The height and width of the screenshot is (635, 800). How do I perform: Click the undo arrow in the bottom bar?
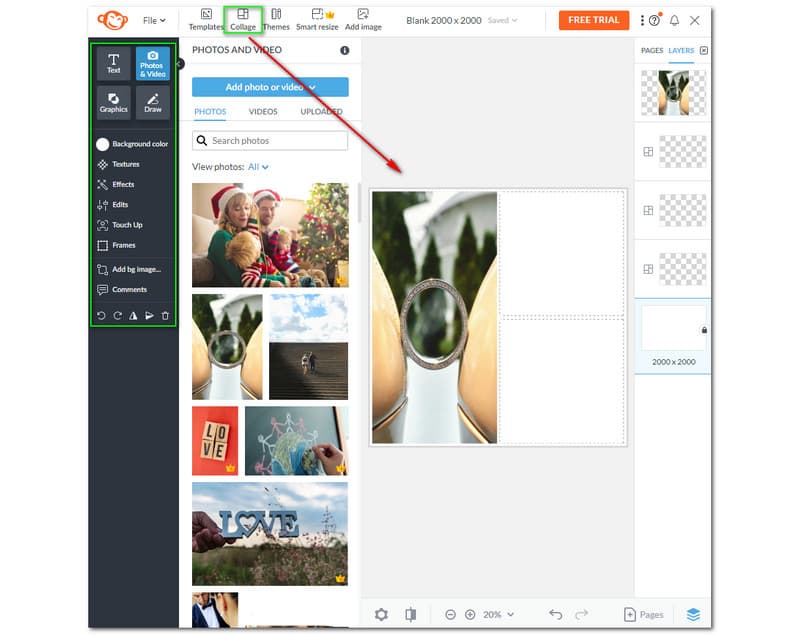[556, 615]
